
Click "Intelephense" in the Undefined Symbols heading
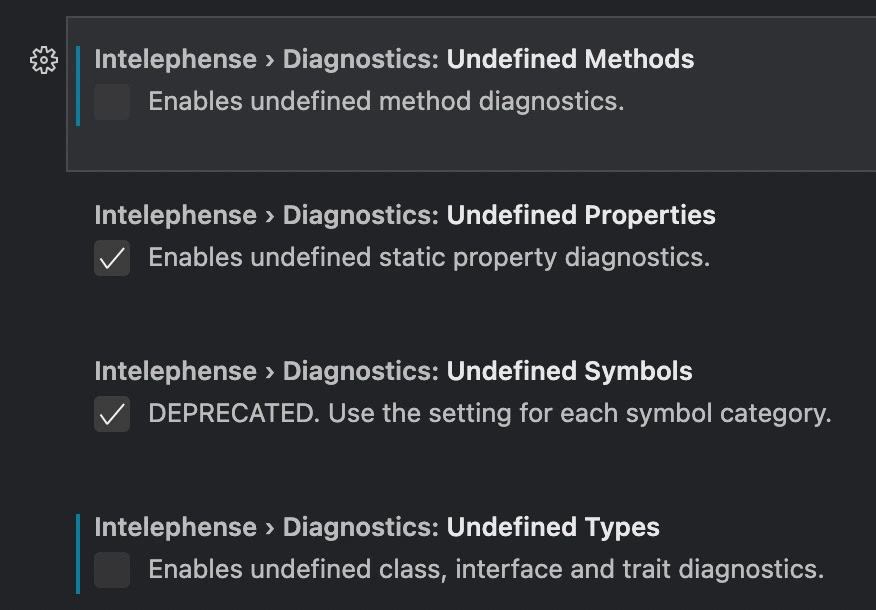175,372
